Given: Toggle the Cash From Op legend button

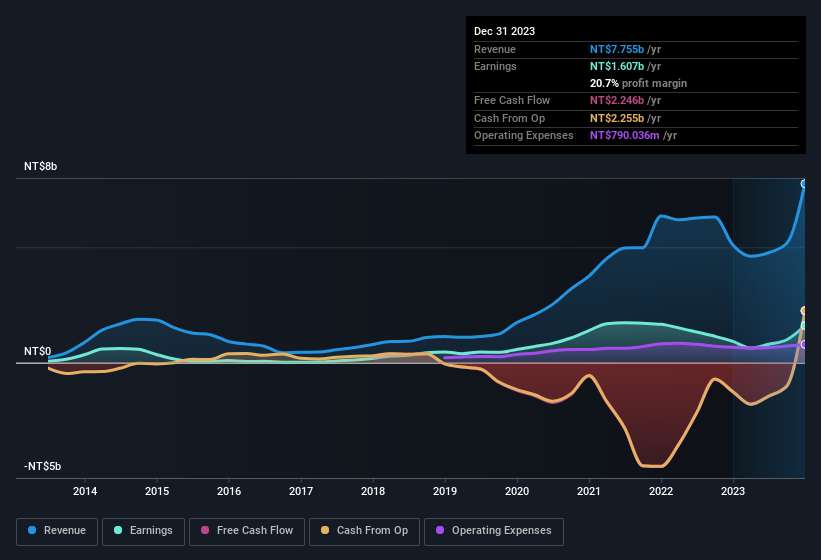Looking at the screenshot, I should tap(364, 531).
